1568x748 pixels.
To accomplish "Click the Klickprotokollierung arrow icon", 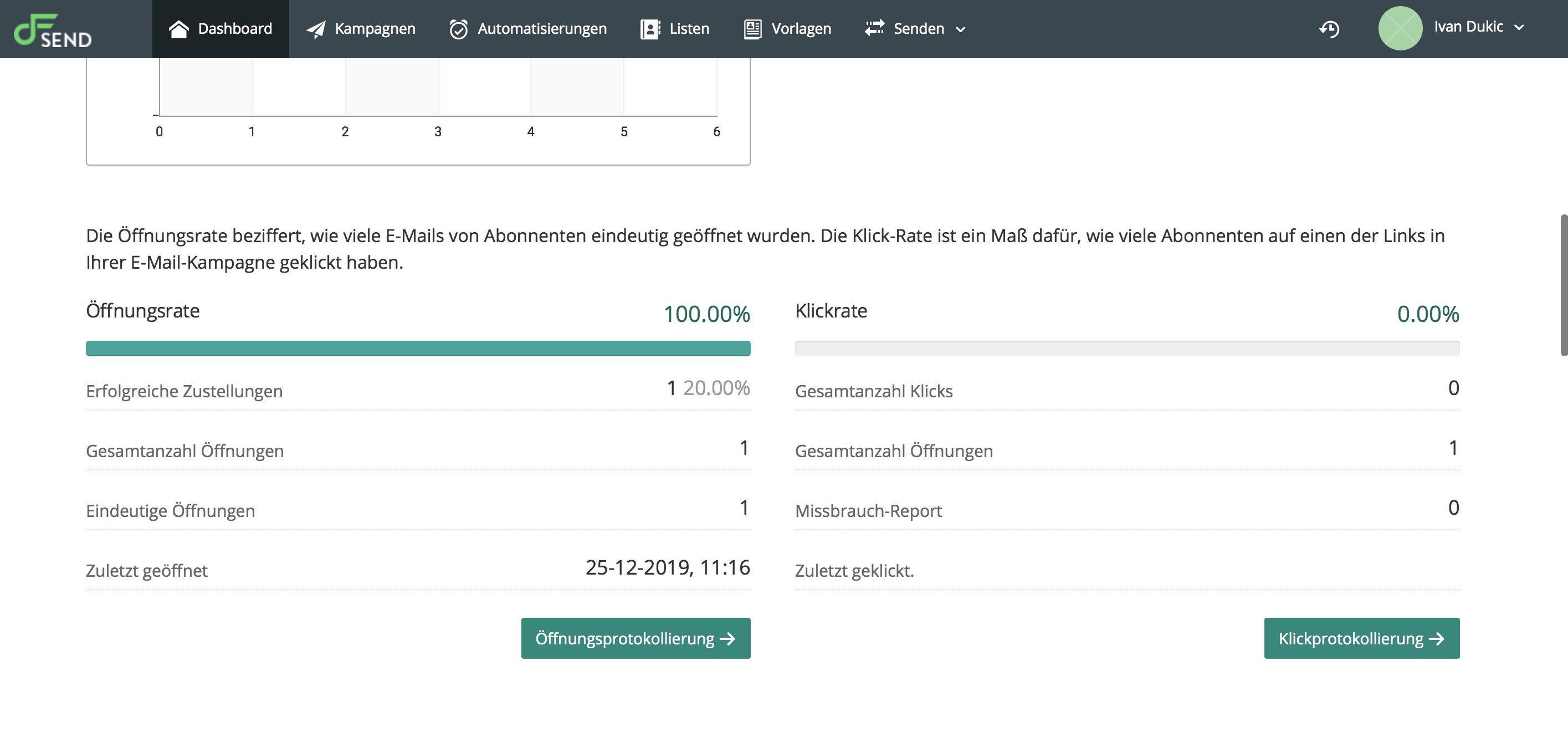I will (1436, 638).
